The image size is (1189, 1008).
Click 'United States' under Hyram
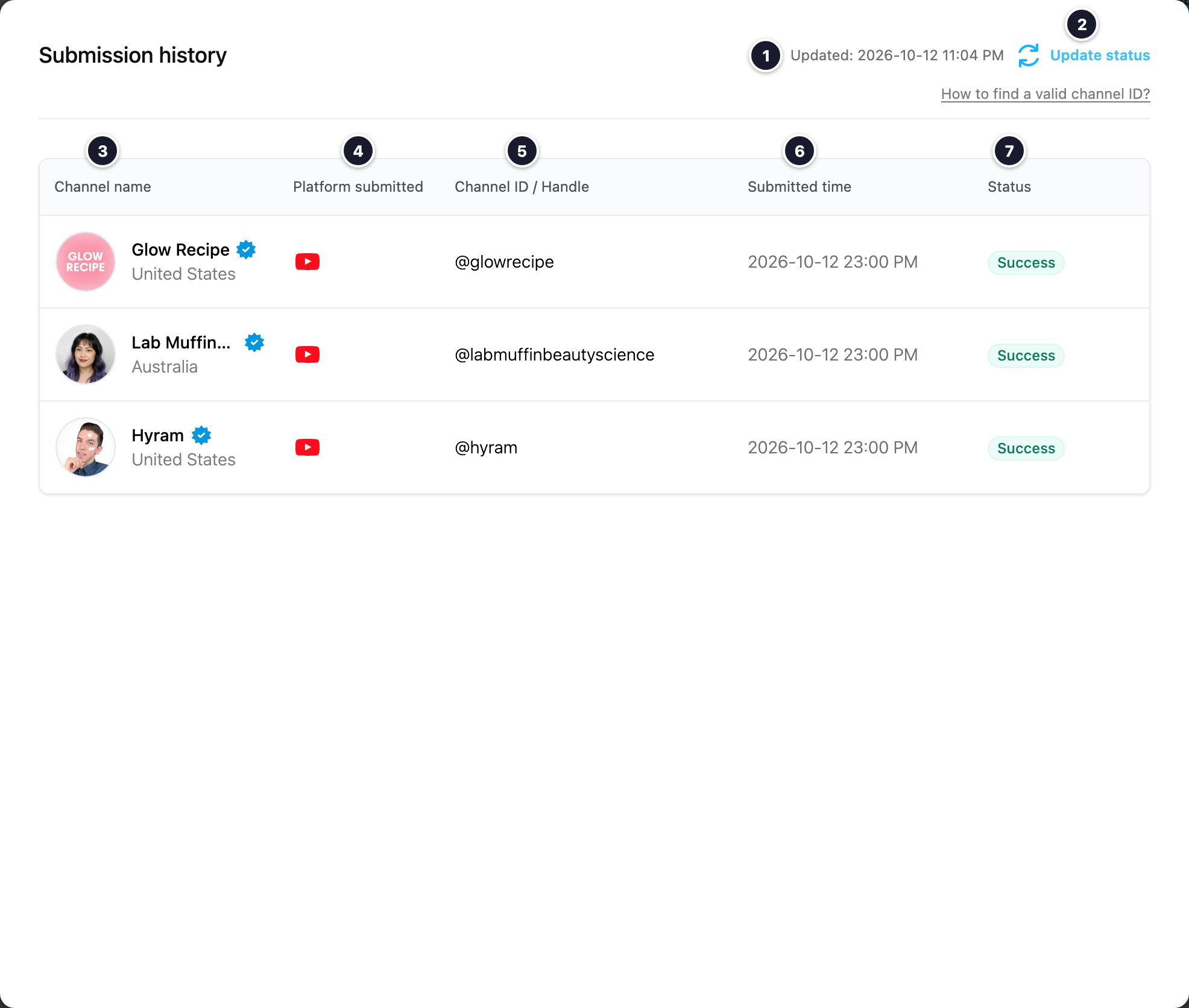tap(183, 459)
